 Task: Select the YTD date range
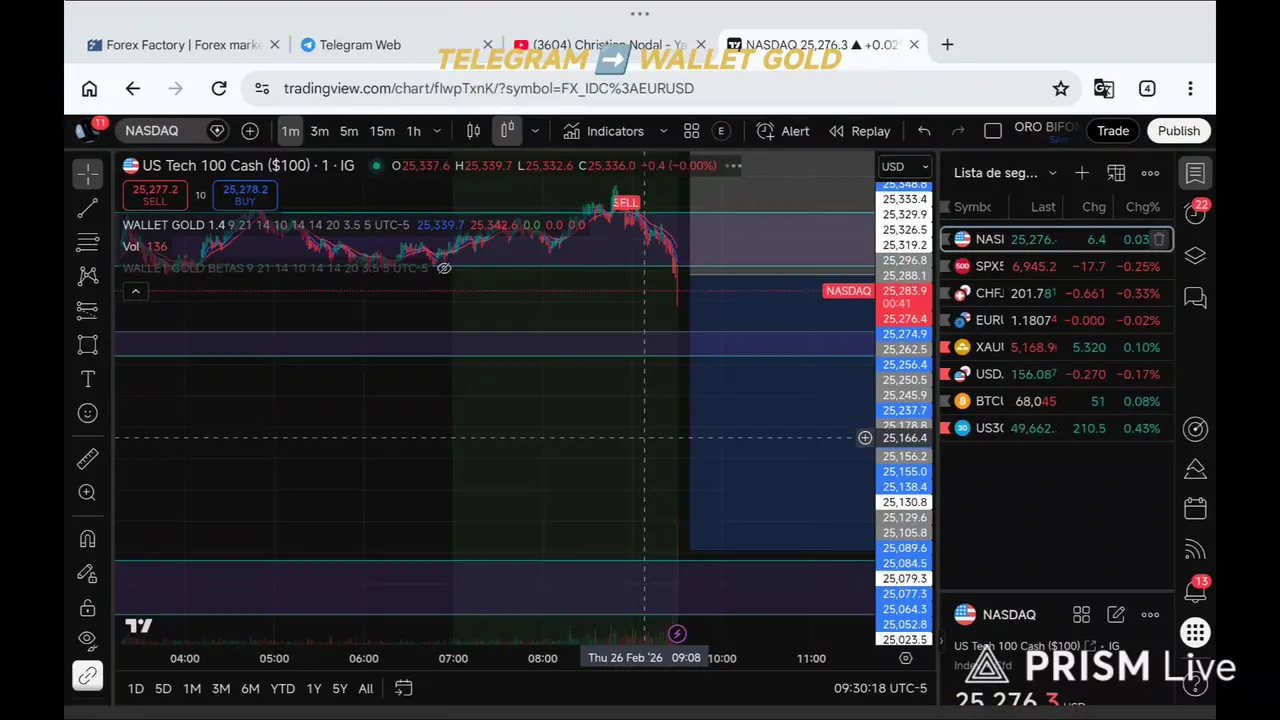[283, 688]
